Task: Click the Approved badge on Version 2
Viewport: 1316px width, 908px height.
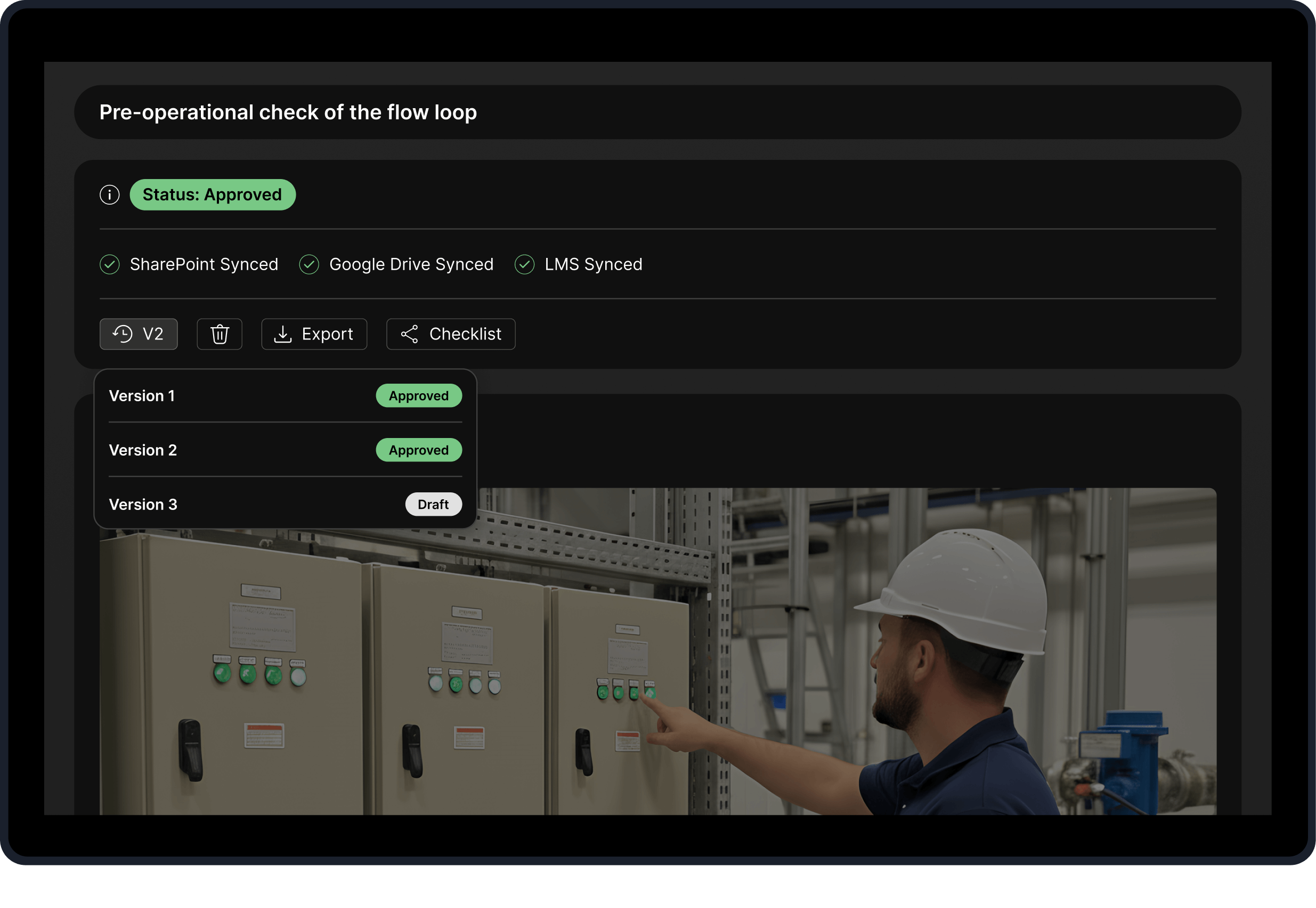Action: click(419, 450)
